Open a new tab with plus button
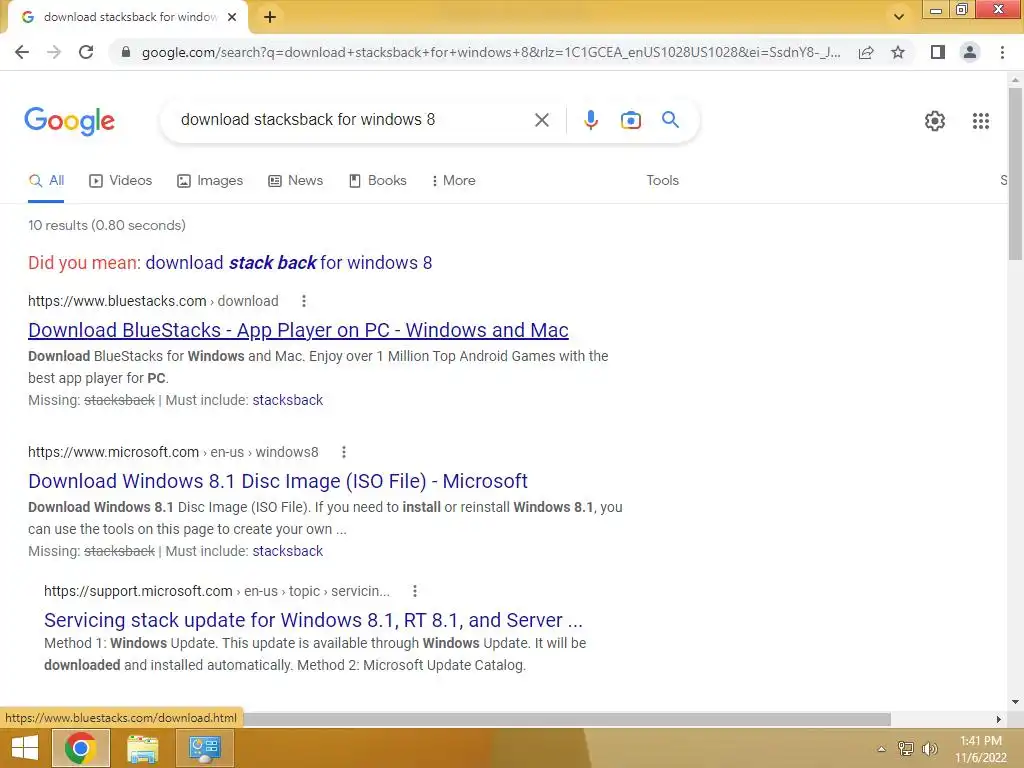1024x768 pixels. pyautogui.click(x=270, y=17)
